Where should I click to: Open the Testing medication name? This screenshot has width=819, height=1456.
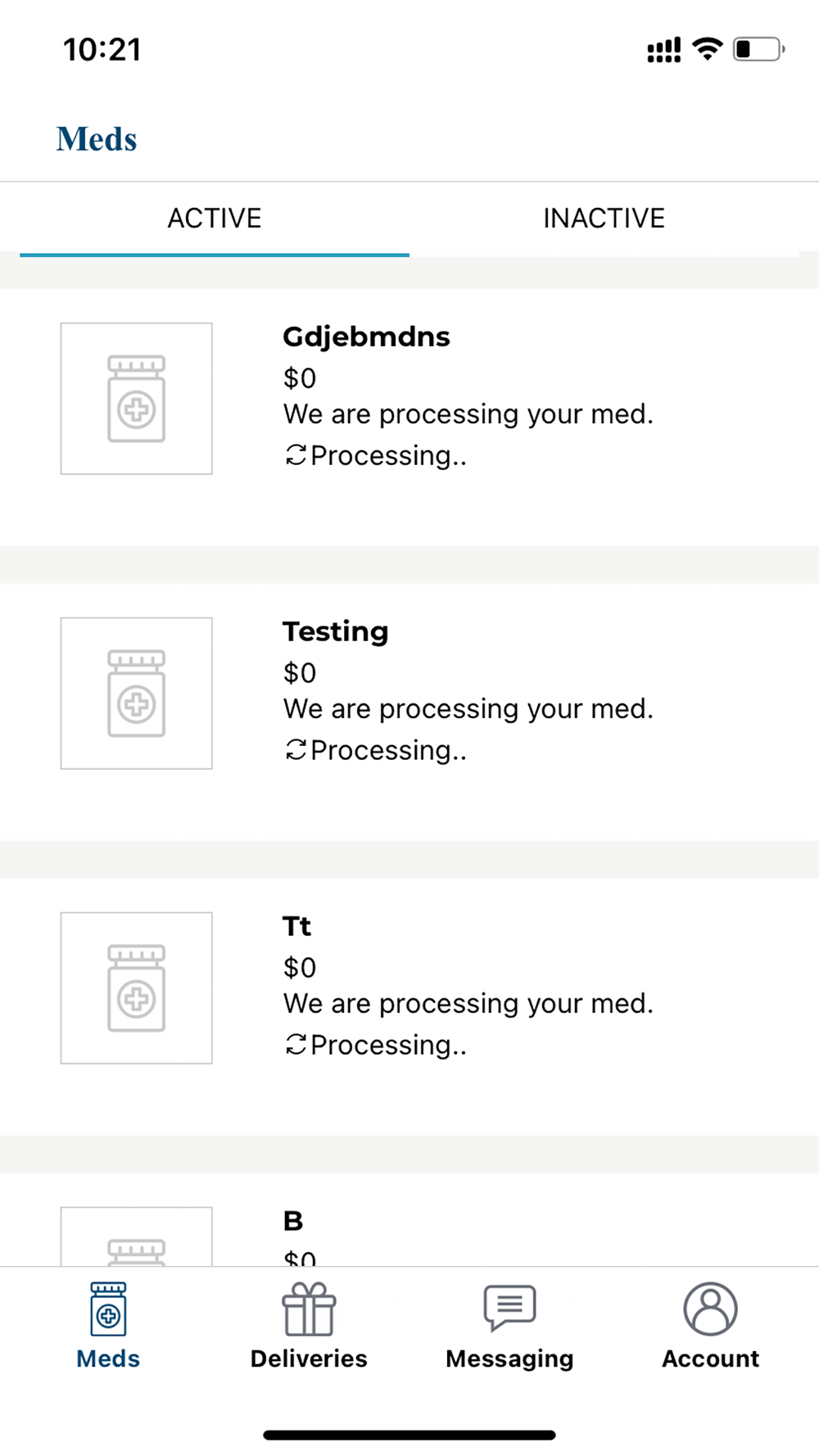pos(336,631)
